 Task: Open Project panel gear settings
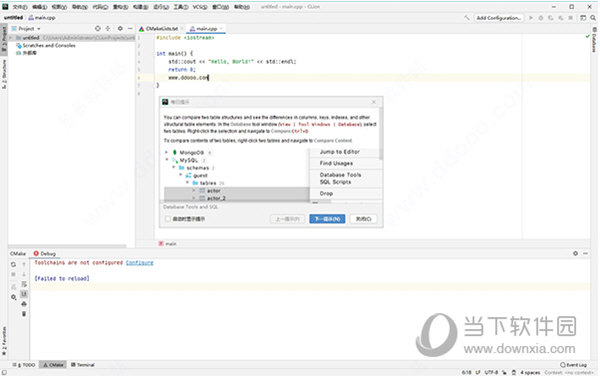tap(120, 28)
